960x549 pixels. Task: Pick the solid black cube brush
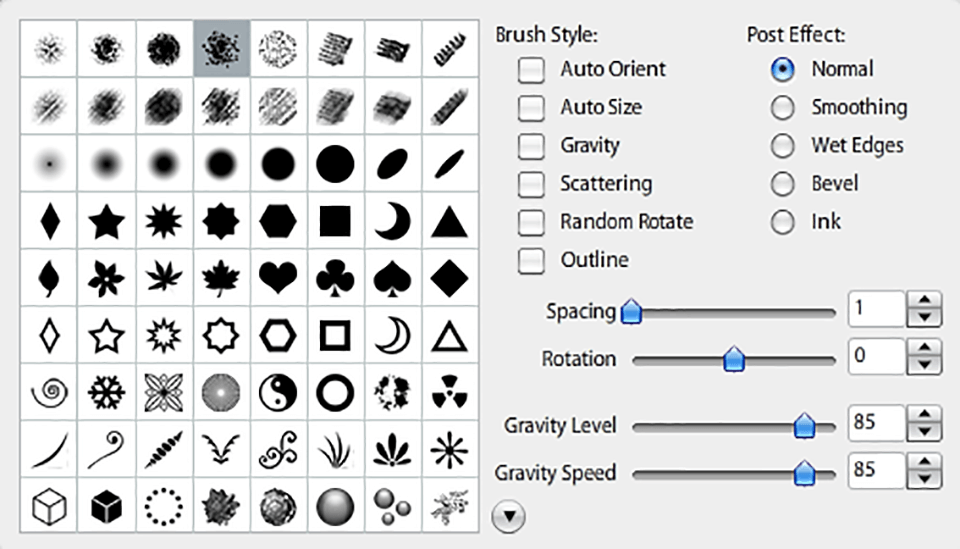tap(107, 507)
